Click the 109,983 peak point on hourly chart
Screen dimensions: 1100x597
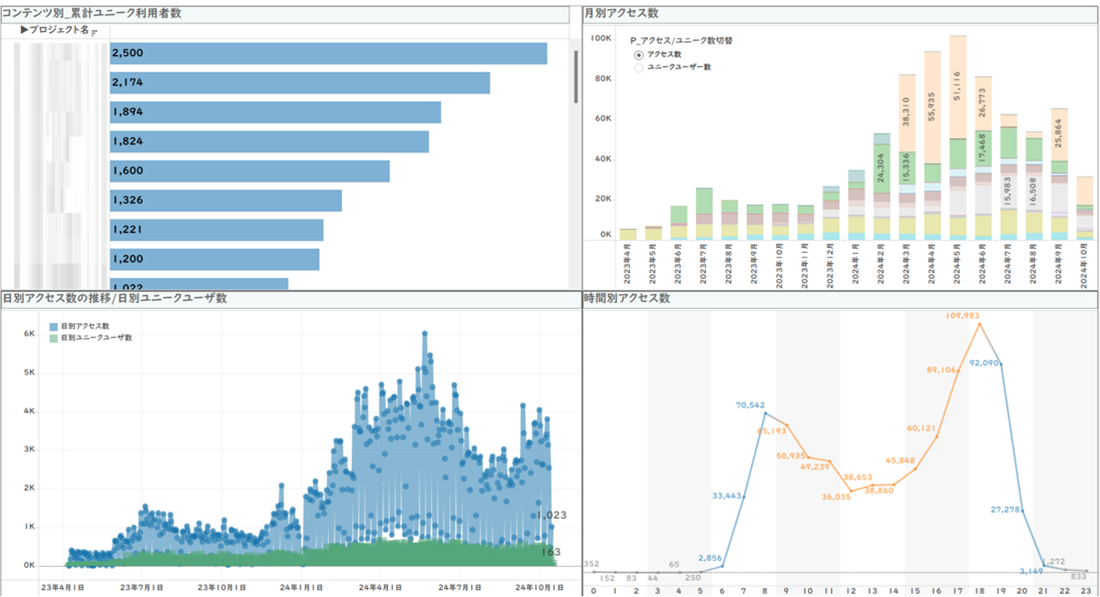coord(979,324)
